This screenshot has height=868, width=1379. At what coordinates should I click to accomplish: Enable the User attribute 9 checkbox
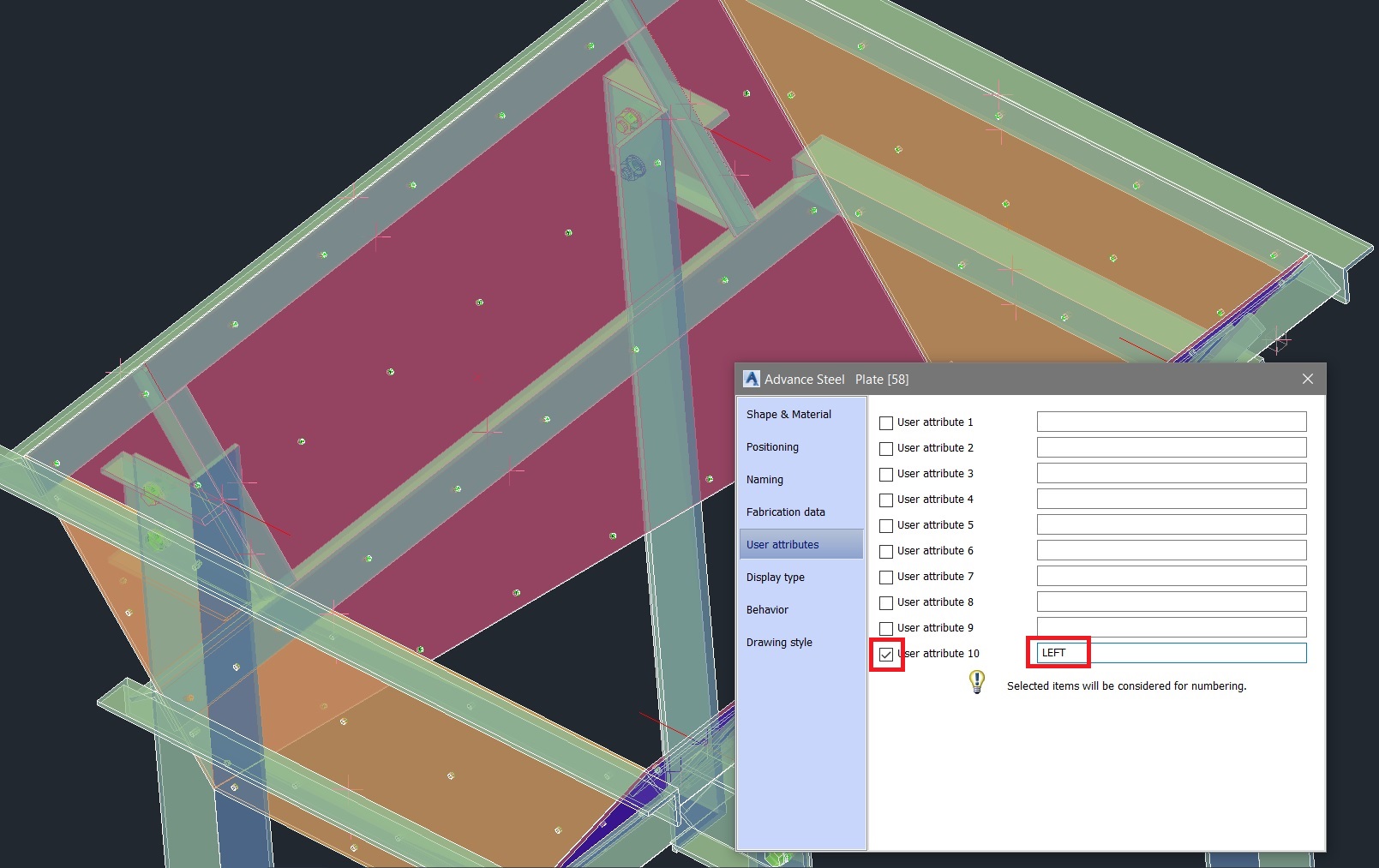[x=885, y=627]
